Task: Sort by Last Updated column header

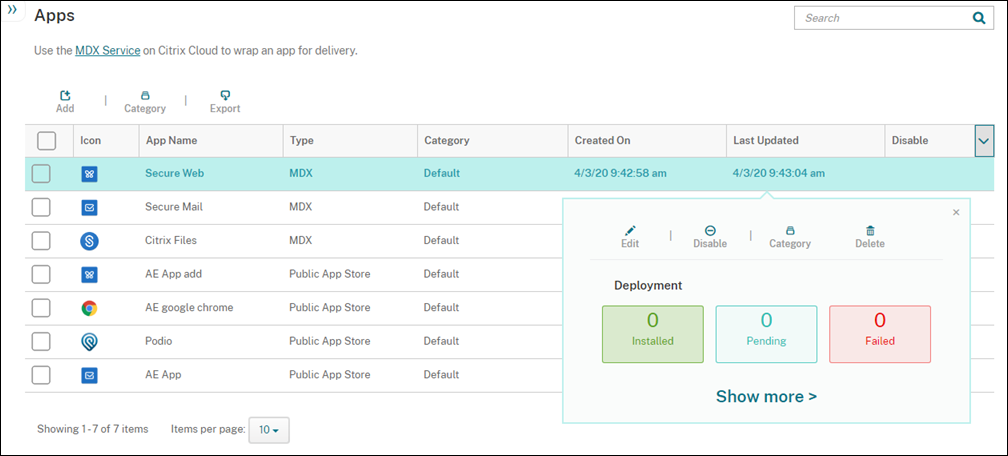Action: click(765, 141)
